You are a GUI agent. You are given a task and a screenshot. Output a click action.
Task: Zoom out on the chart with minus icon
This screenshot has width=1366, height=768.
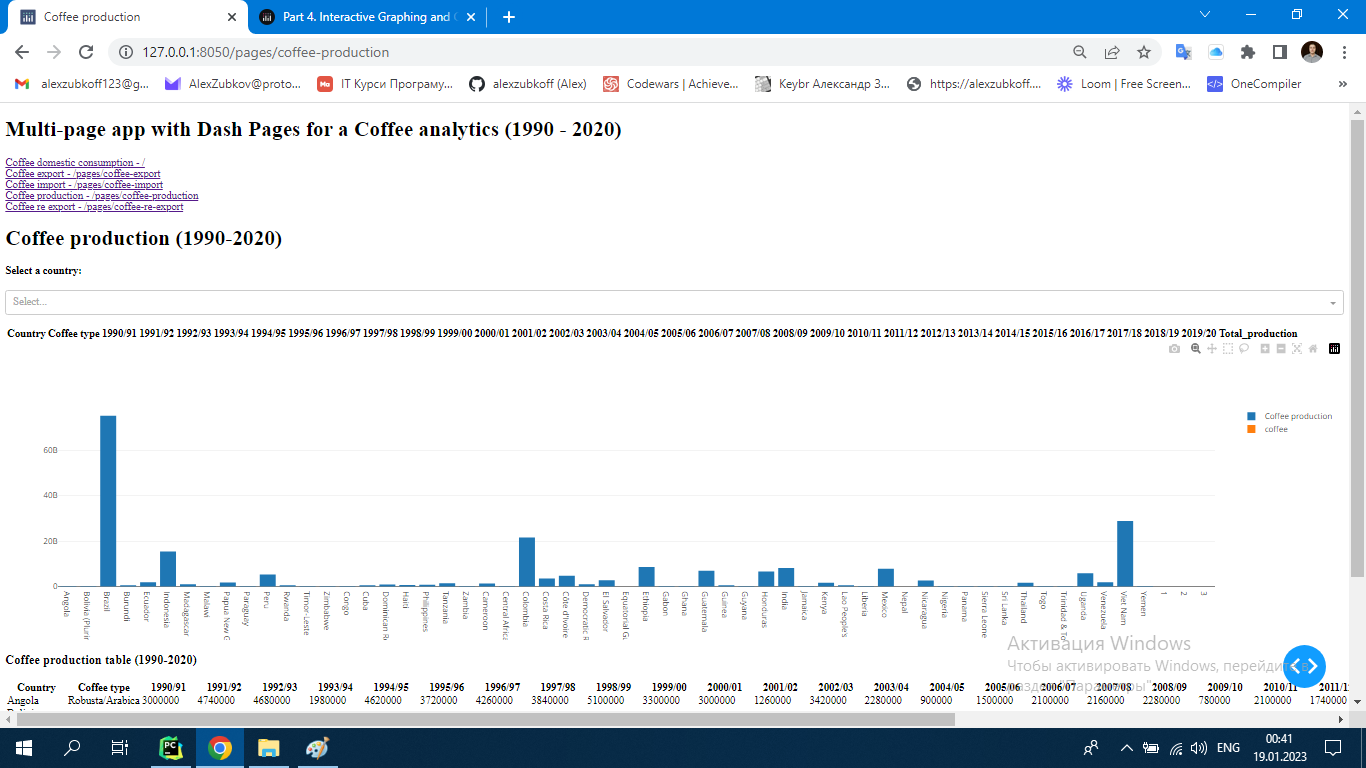[1281, 349]
